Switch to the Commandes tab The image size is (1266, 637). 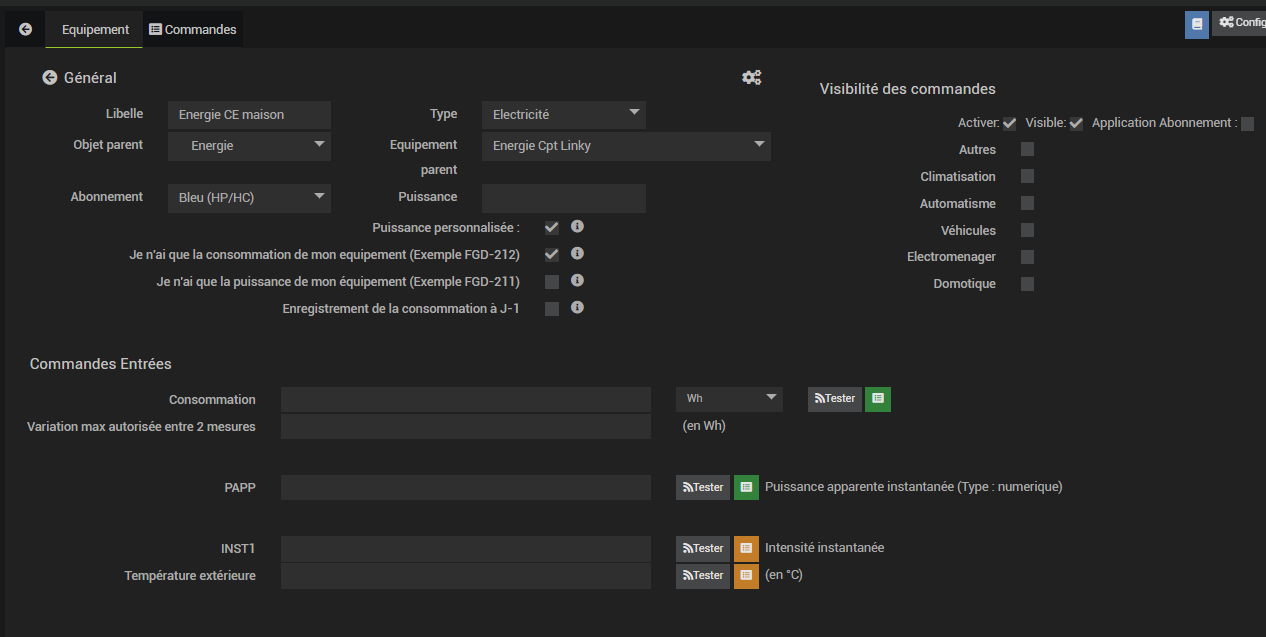pyautogui.click(x=193, y=30)
